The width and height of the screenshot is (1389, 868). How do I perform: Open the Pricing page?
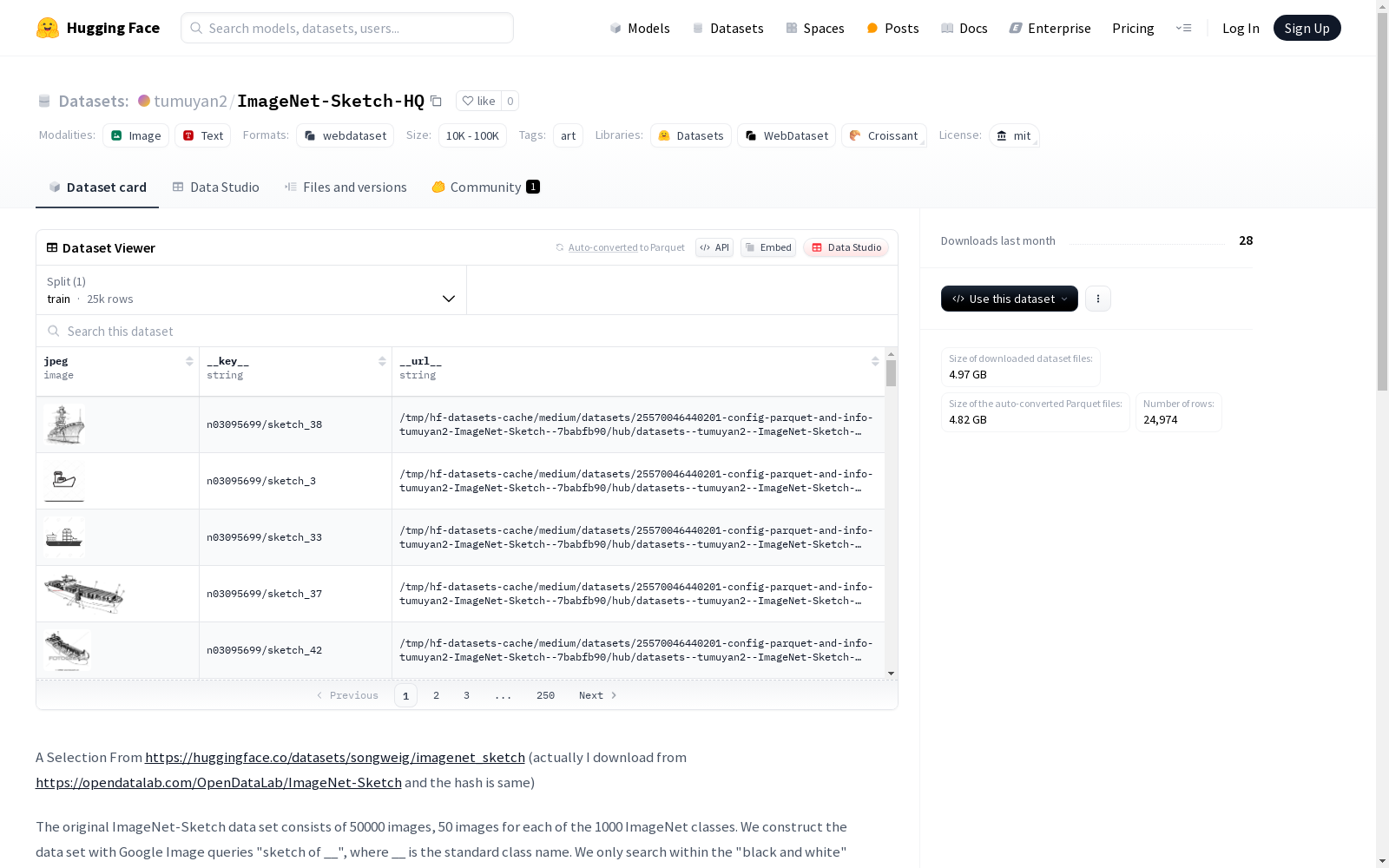point(1133,28)
